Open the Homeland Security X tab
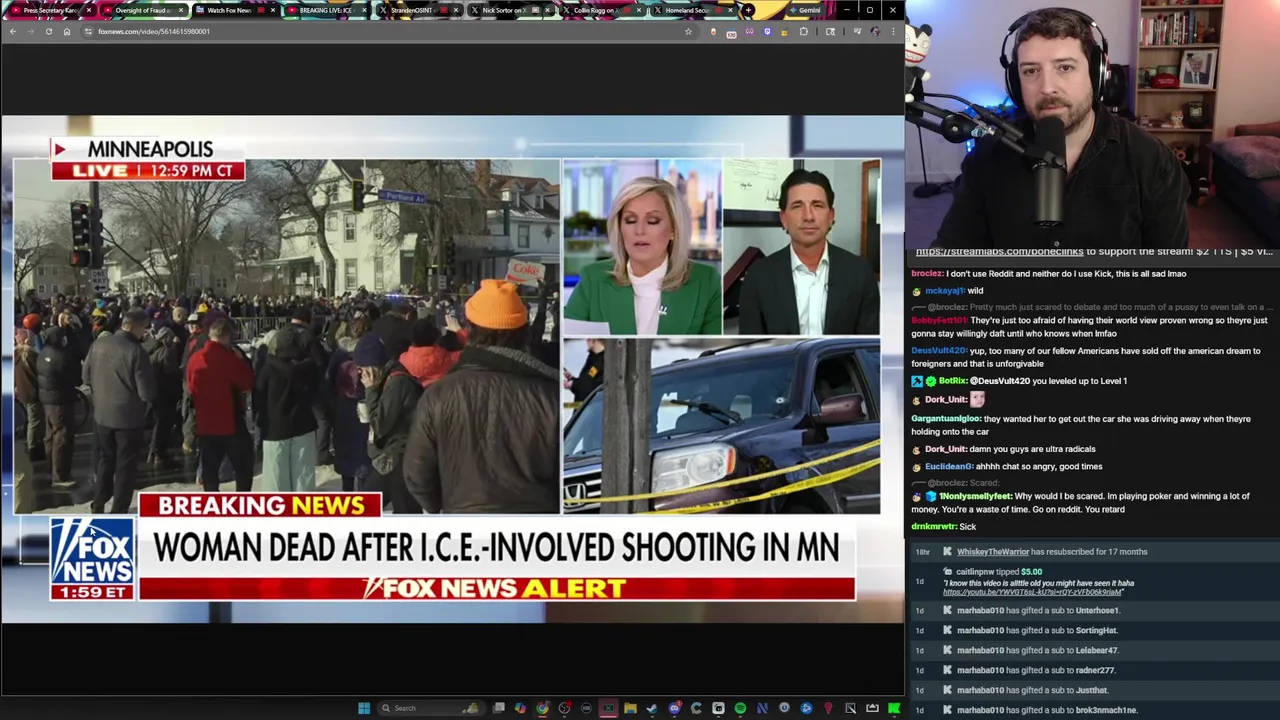The image size is (1280, 720). click(x=692, y=10)
